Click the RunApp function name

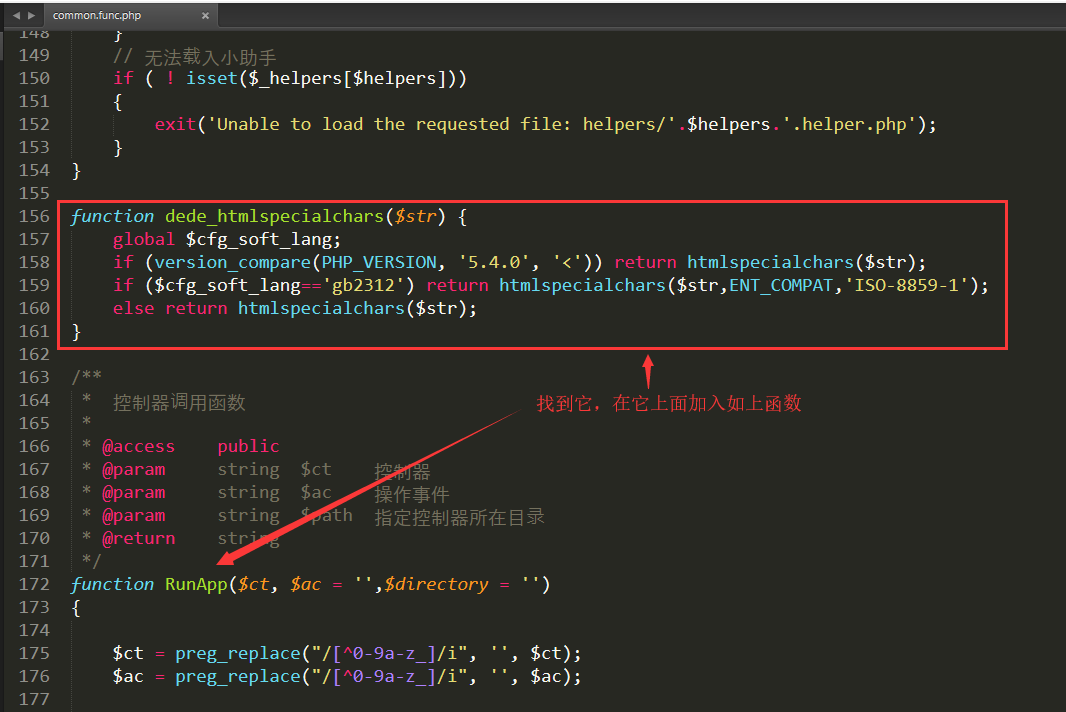pyautogui.click(x=196, y=584)
